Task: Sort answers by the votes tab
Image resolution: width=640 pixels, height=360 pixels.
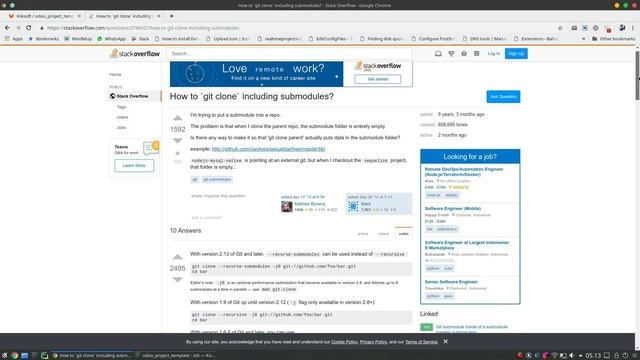Action: coord(403,233)
